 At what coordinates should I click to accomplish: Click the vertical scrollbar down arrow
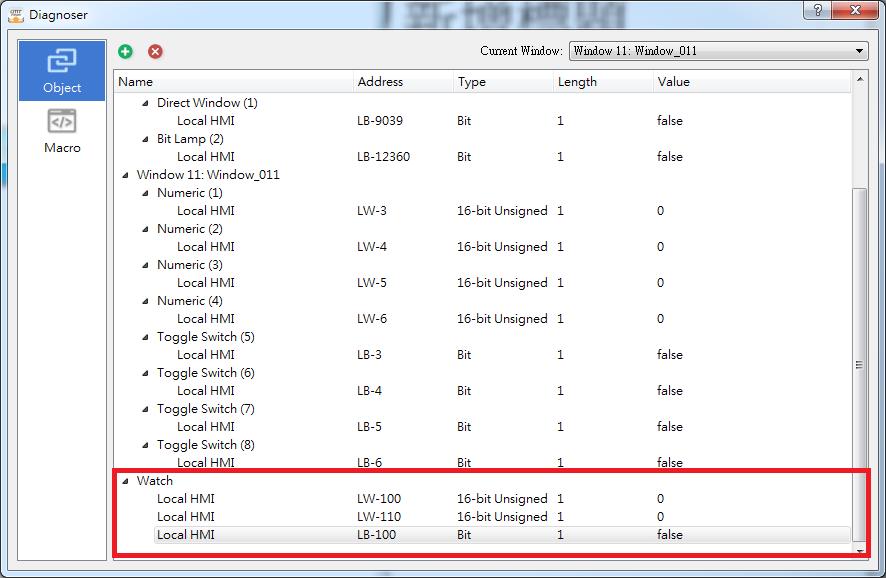pyautogui.click(x=859, y=550)
